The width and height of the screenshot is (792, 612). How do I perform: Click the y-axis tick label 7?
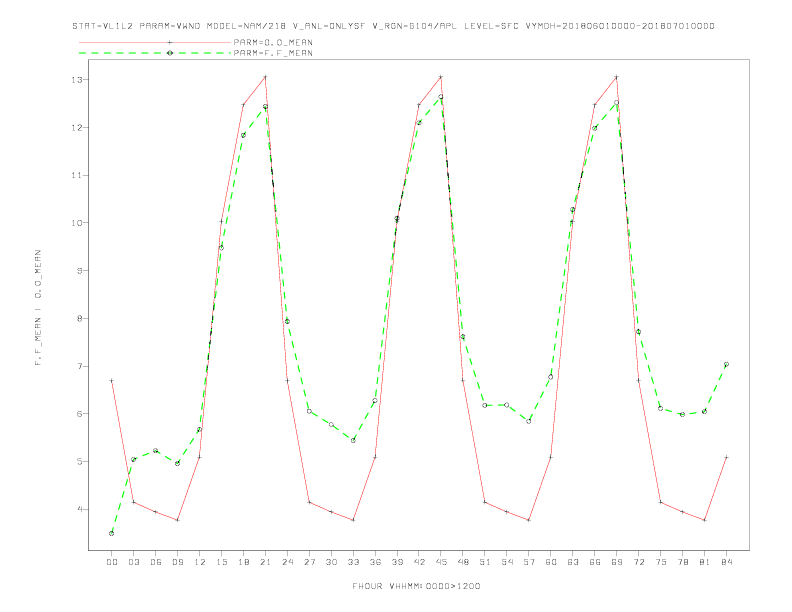pos(79,366)
